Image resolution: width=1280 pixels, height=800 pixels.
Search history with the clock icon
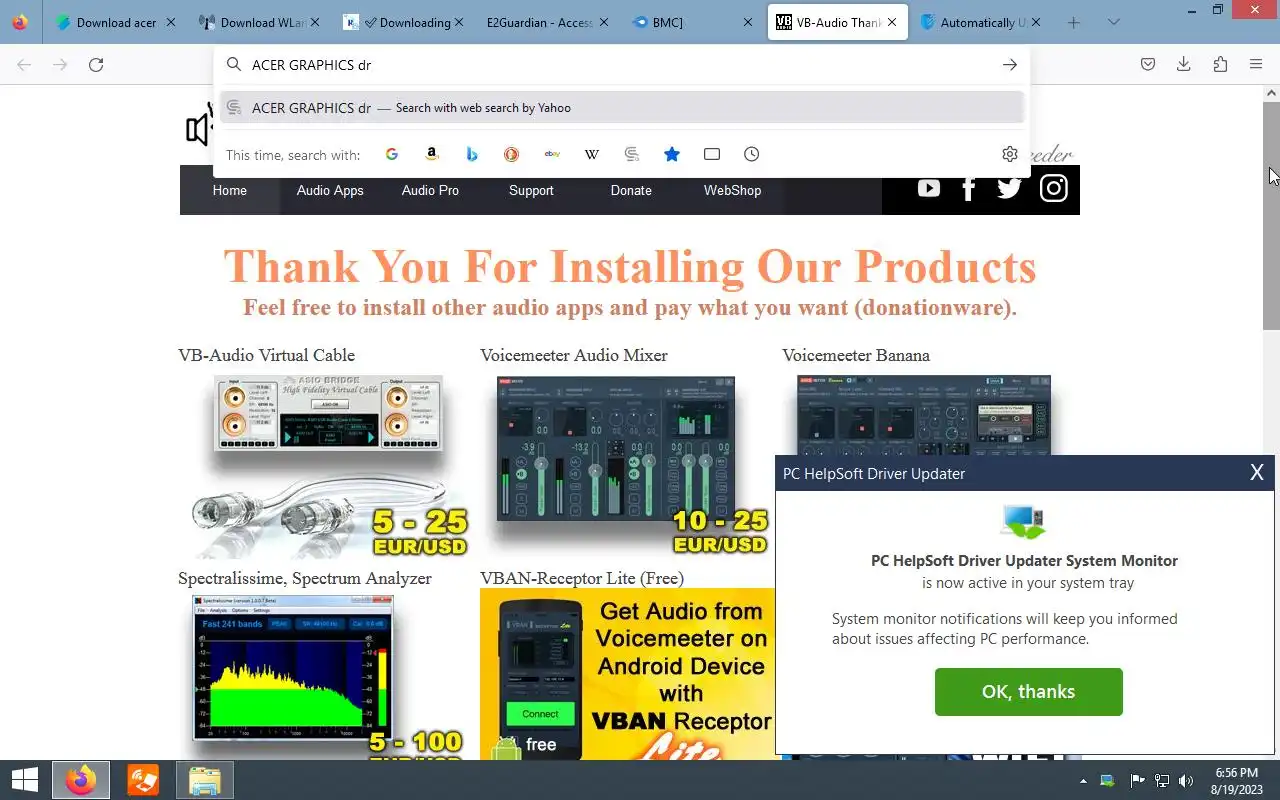pyautogui.click(x=752, y=154)
